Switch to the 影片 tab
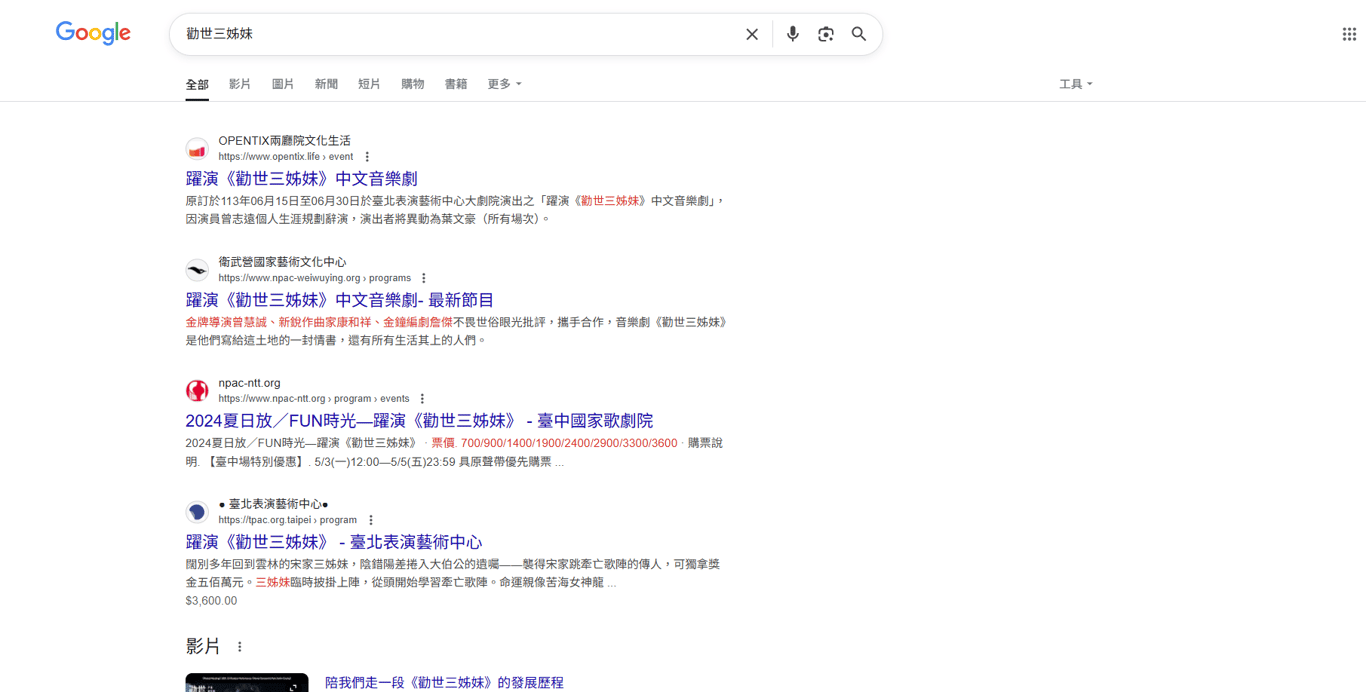1366x692 pixels. pyautogui.click(x=240, y=84)
